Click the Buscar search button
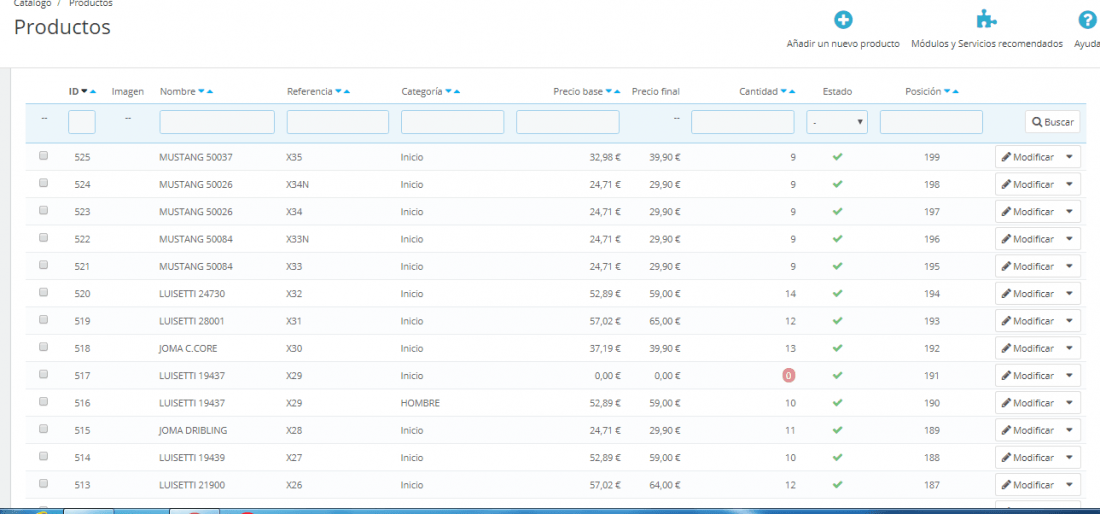 [x=1052, y=122]
